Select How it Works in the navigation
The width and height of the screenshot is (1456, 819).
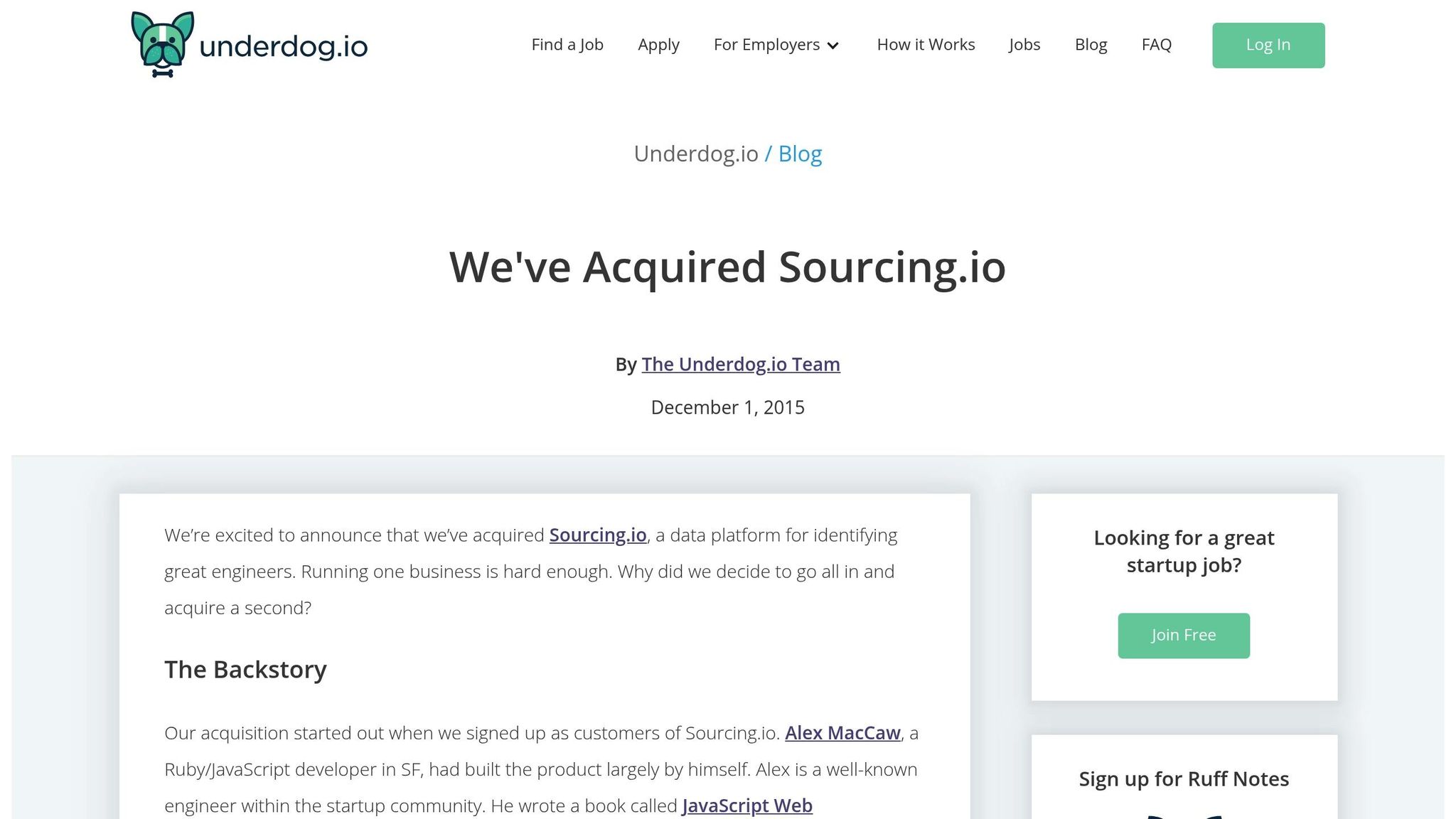[x=925, y=44]
